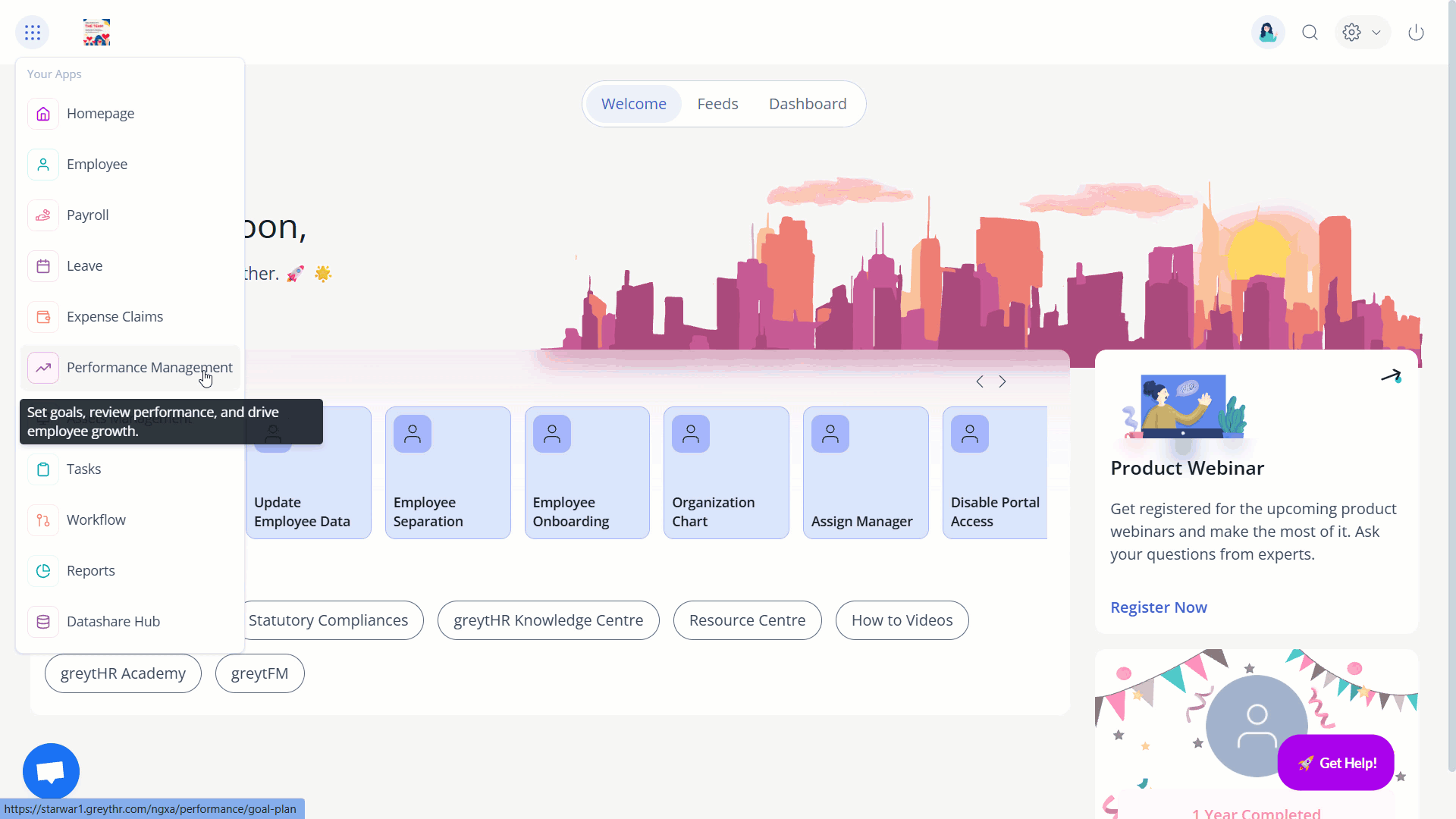Switch to the Feeds tab

[717, 104]
